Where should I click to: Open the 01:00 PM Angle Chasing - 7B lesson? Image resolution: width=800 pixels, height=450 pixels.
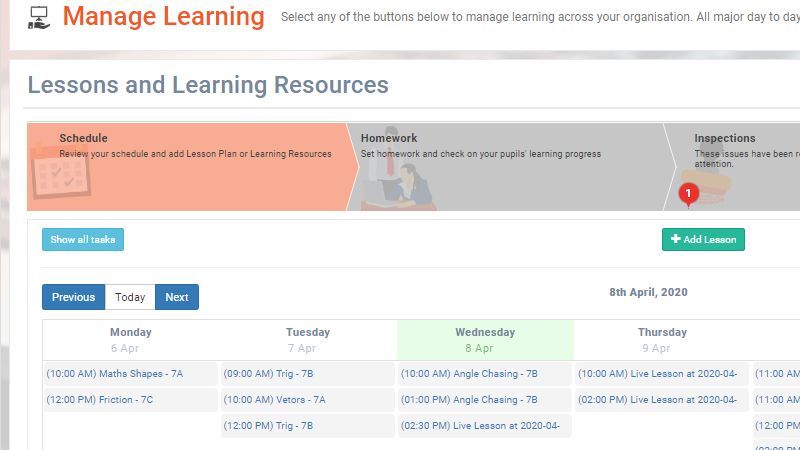tap(485, 400)
